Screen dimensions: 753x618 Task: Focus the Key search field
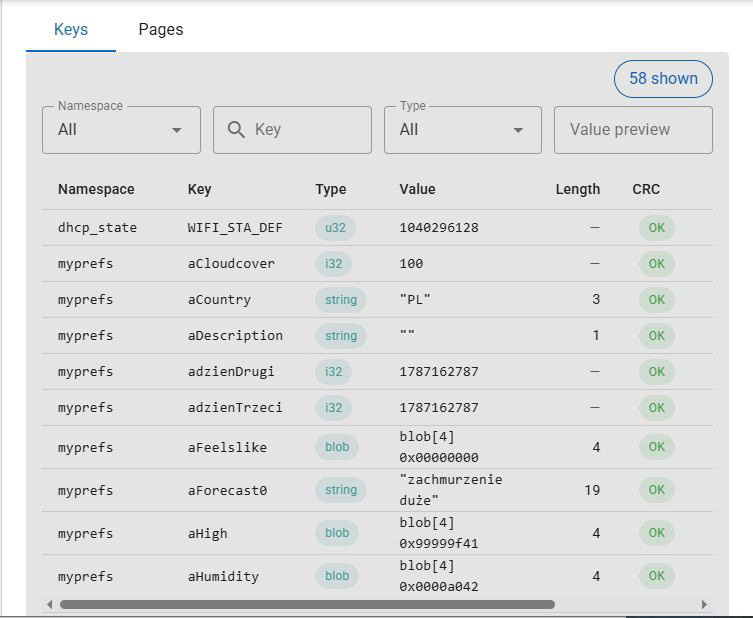point(292,130)
